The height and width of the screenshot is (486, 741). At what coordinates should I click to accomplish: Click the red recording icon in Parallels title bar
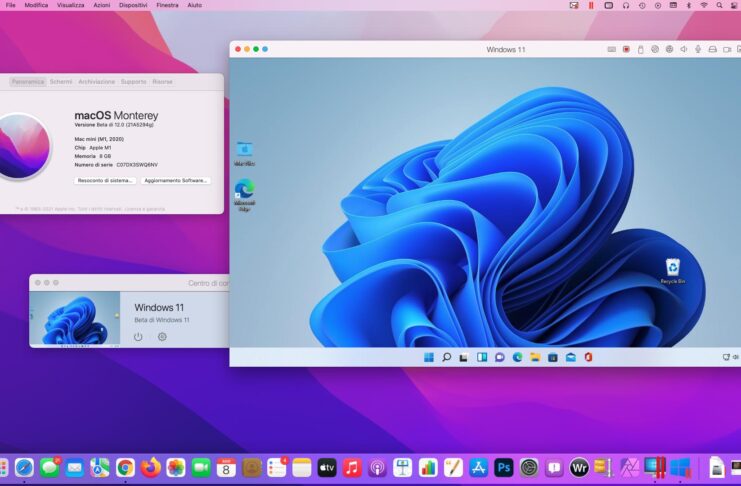(x=626, y=49)
